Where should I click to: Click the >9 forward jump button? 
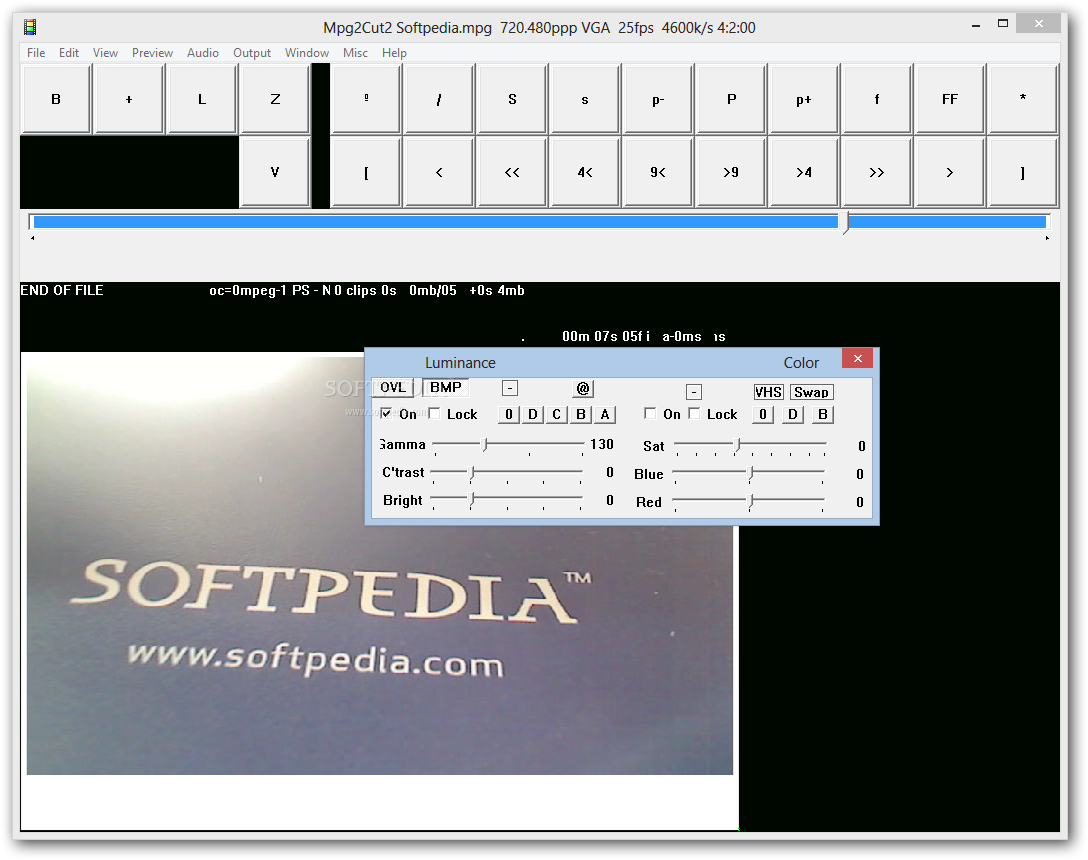tap(731, 172)
